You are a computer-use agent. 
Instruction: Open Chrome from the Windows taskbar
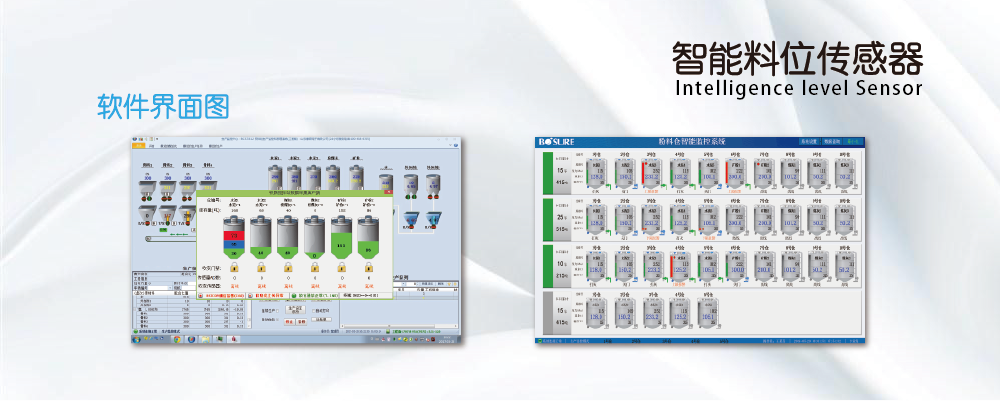click(179, 339)
